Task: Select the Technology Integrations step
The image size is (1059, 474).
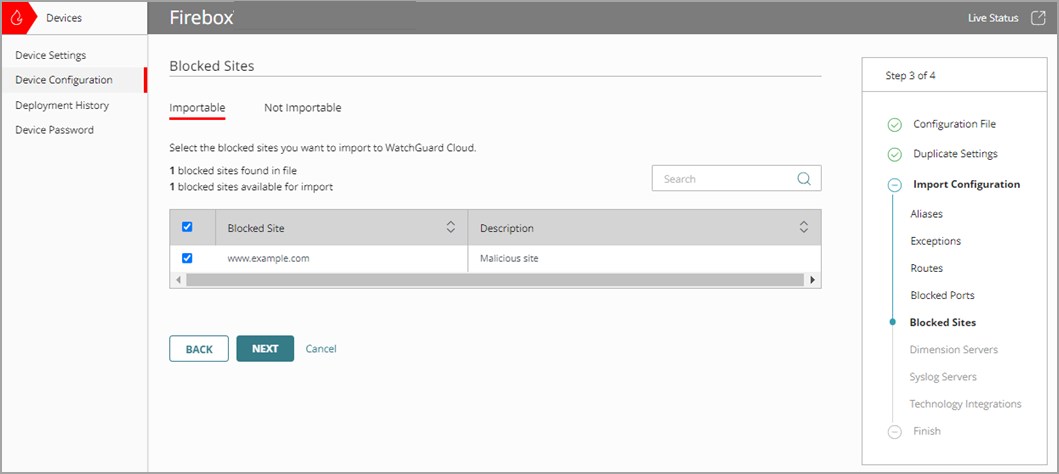Action: pos(965,404)
